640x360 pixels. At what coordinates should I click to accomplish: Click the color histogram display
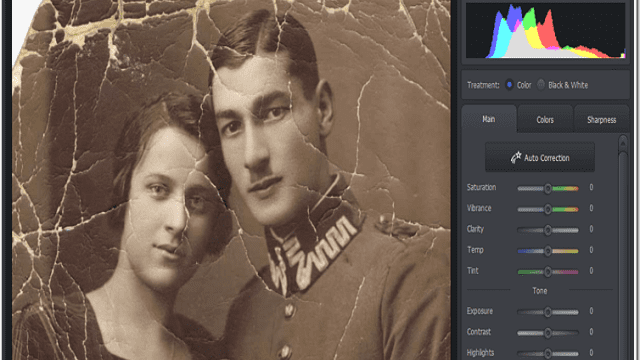coord(545,31)
